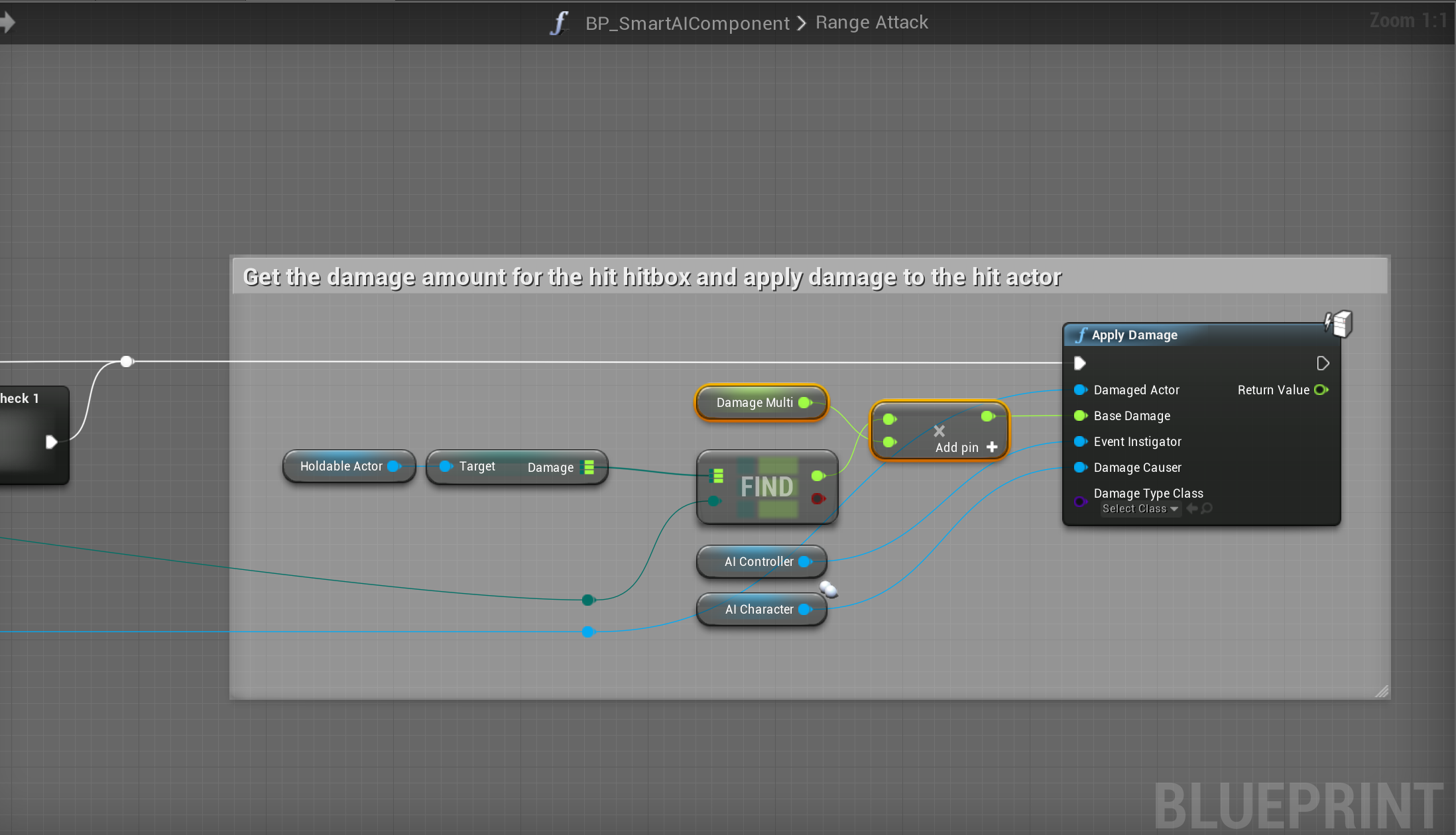1456x835 pixels.
Task: Click the function icon beside BP_SmartAIComponent
Action: (560, 23)
